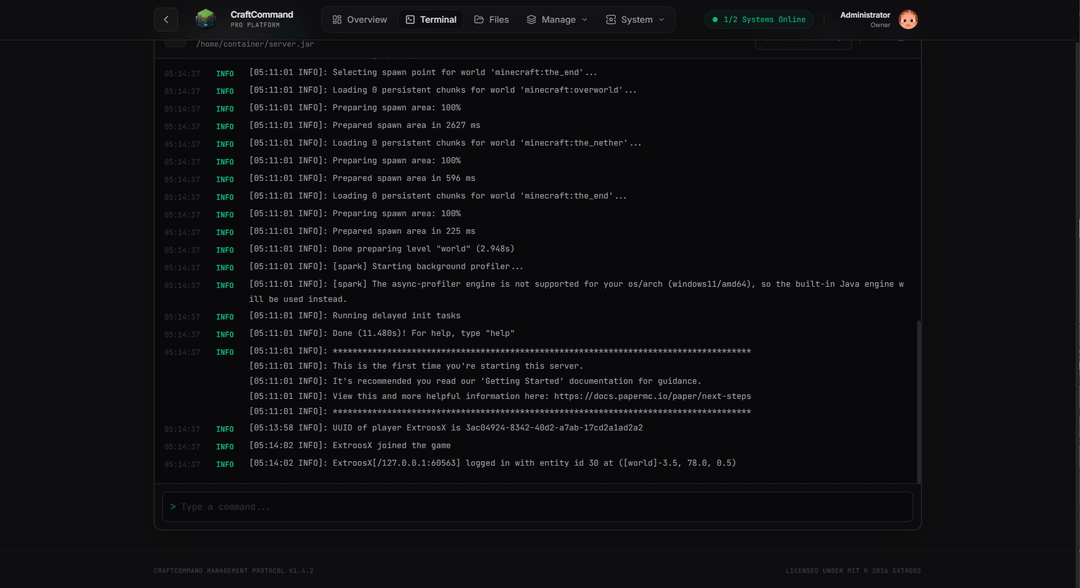1080x588 pixels.
Task: Click the back arrow button
Action: (166, 19)
